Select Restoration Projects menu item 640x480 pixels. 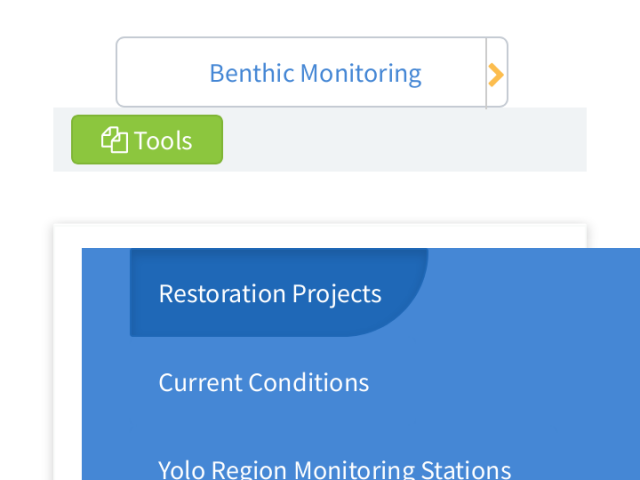coord(270,293)
